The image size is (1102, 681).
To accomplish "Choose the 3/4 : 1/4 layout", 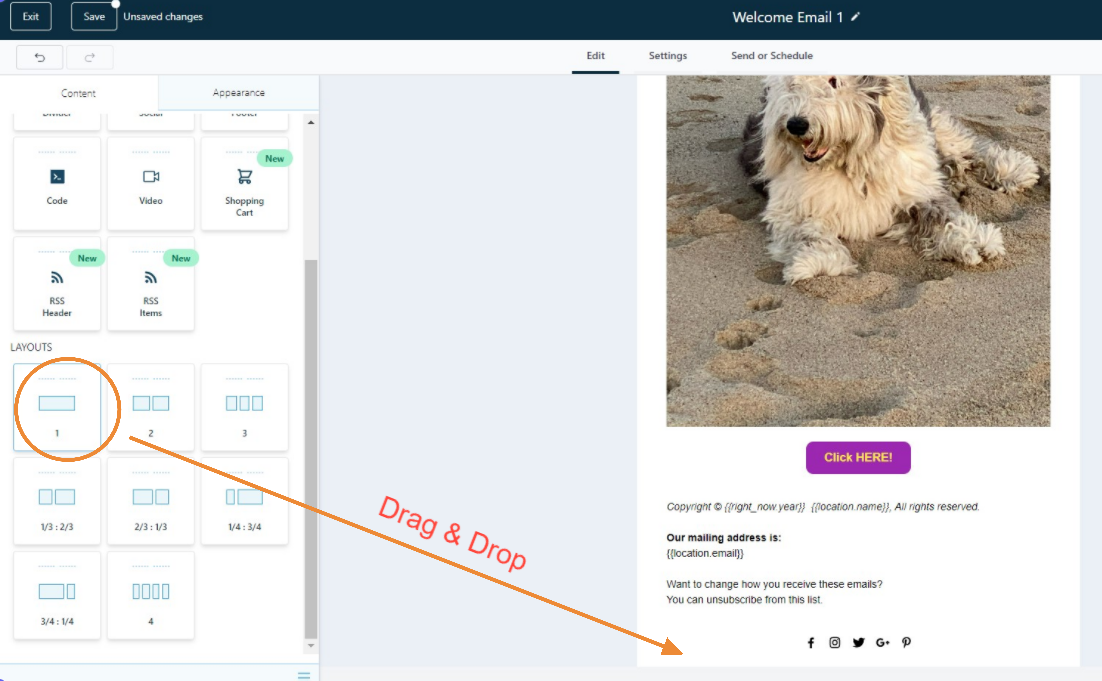I will point(57,595).
